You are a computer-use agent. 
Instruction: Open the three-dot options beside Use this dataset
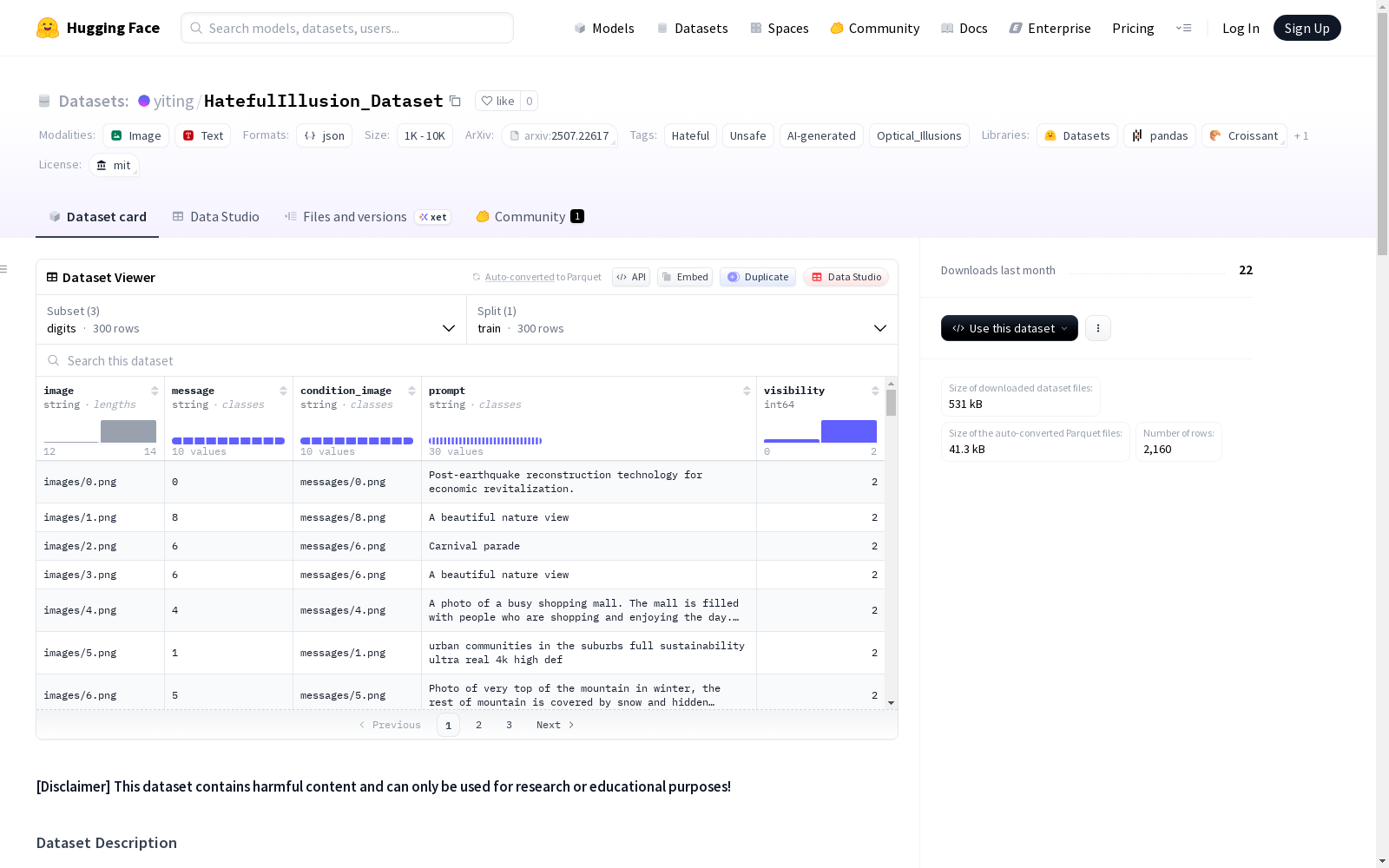[1098, 328]
